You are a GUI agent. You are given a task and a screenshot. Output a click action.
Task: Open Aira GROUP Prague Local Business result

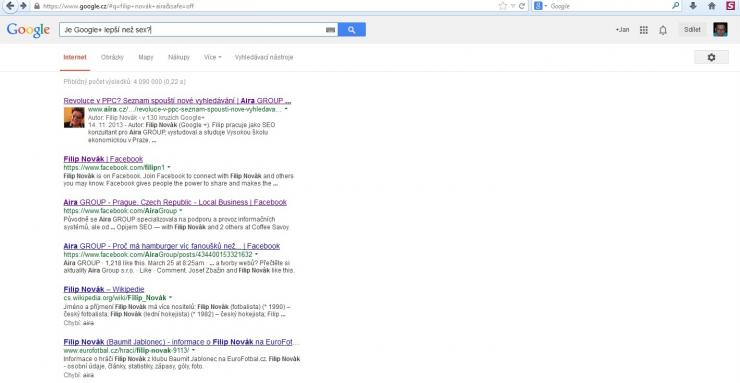(x=175, y=202)
